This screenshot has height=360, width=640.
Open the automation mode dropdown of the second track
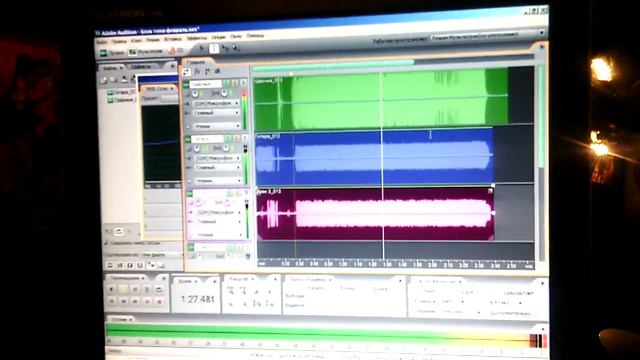point(218,180)
